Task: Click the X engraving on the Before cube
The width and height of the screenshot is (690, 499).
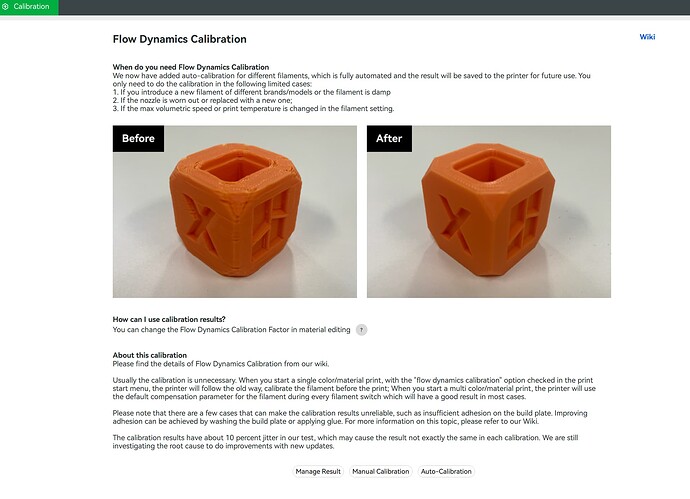Action: pyautogui.click(x=201, y=224)
